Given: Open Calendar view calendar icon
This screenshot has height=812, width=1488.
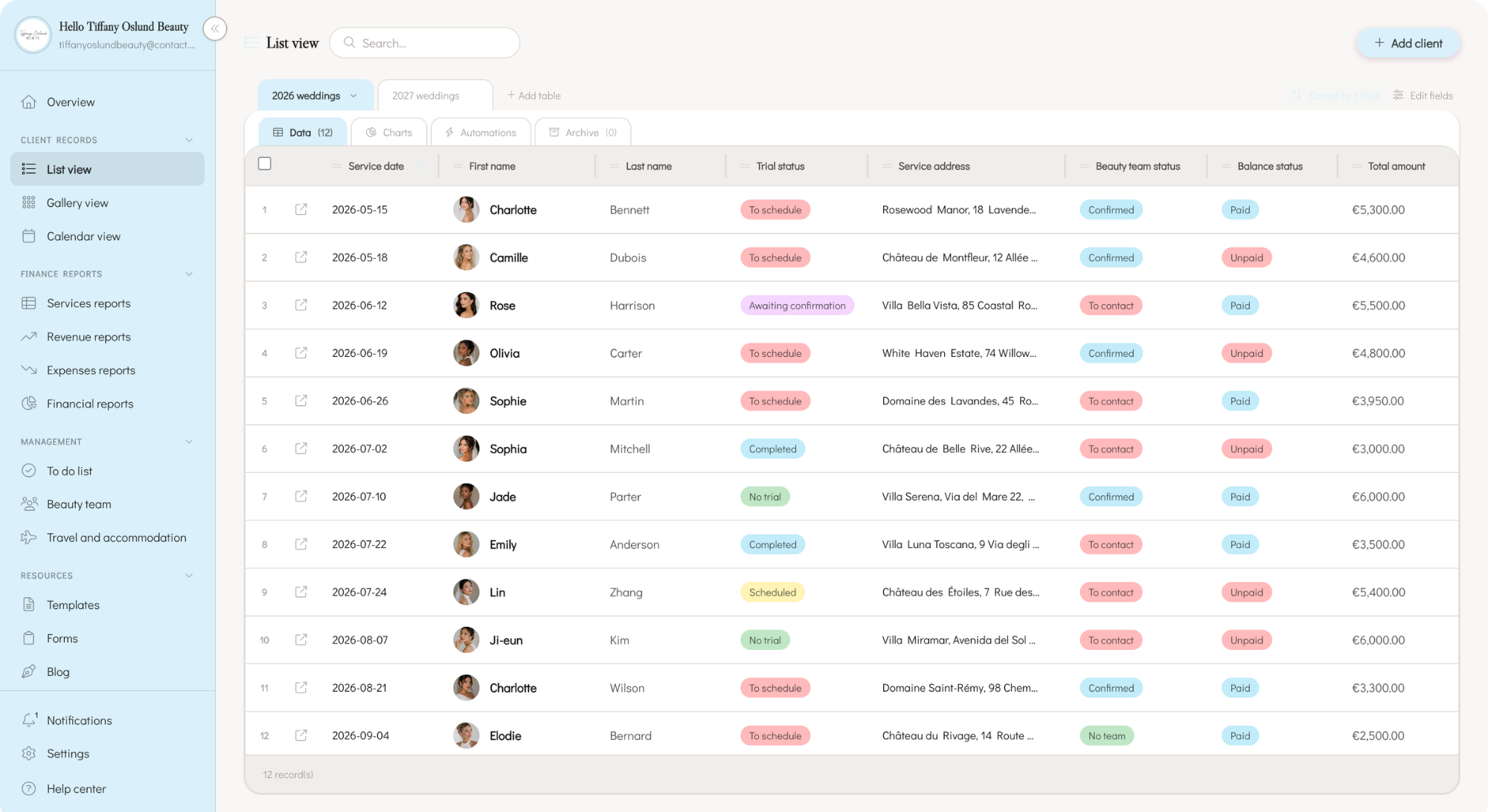Looking at the screenshot, I should point(29,236).
